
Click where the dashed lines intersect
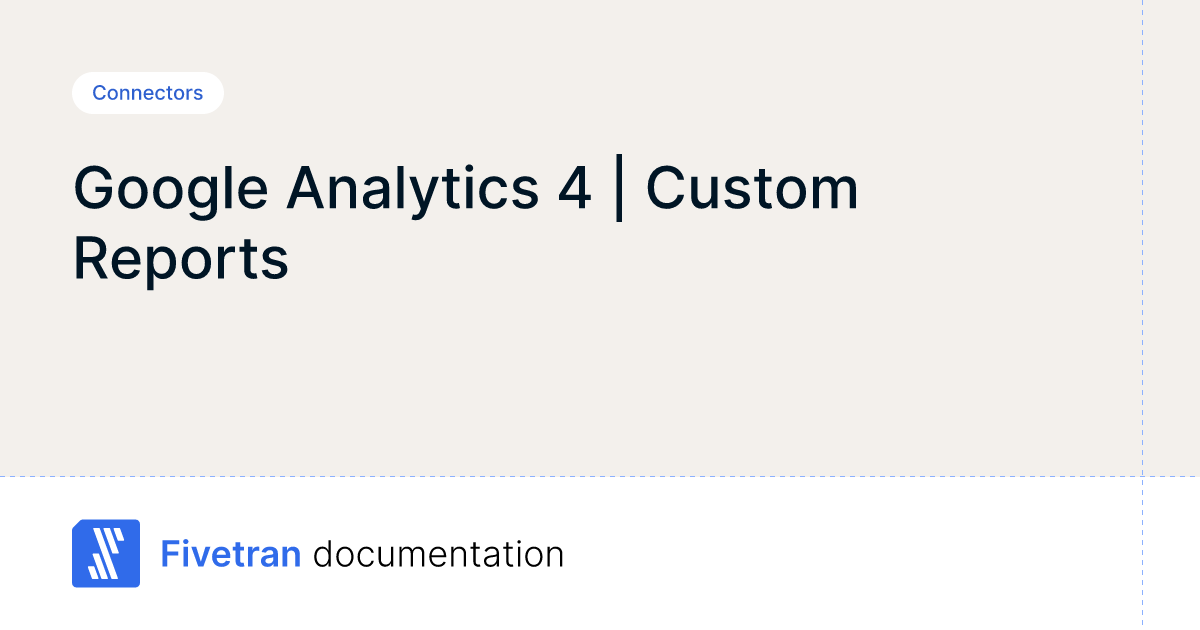tap(1142, 476)
